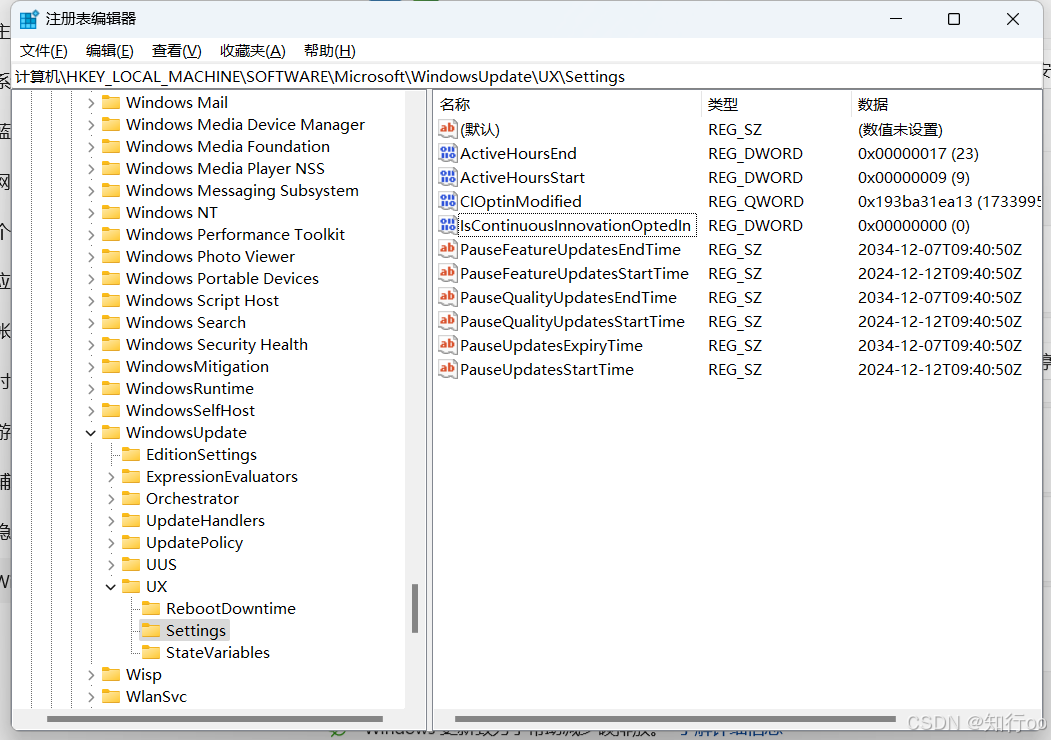Click the PauseFeatureUpdatesEndTime string icon
Viewport: 1051px width, 740px height.
click(447, 249)
